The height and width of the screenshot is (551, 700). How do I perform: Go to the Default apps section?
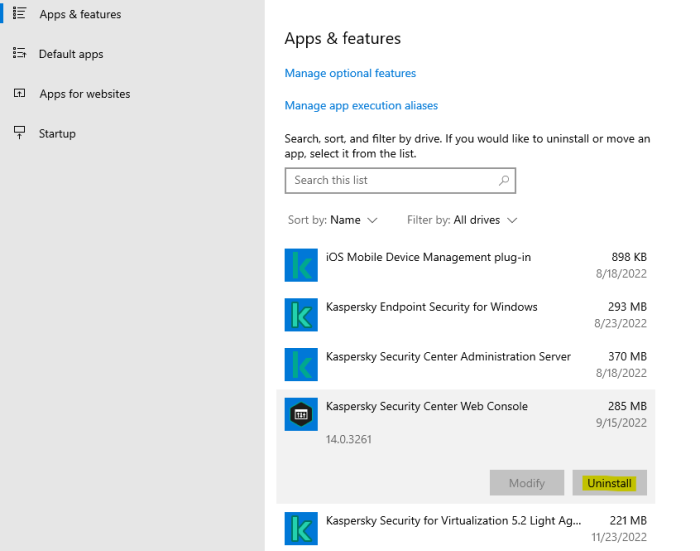point(70,54)
